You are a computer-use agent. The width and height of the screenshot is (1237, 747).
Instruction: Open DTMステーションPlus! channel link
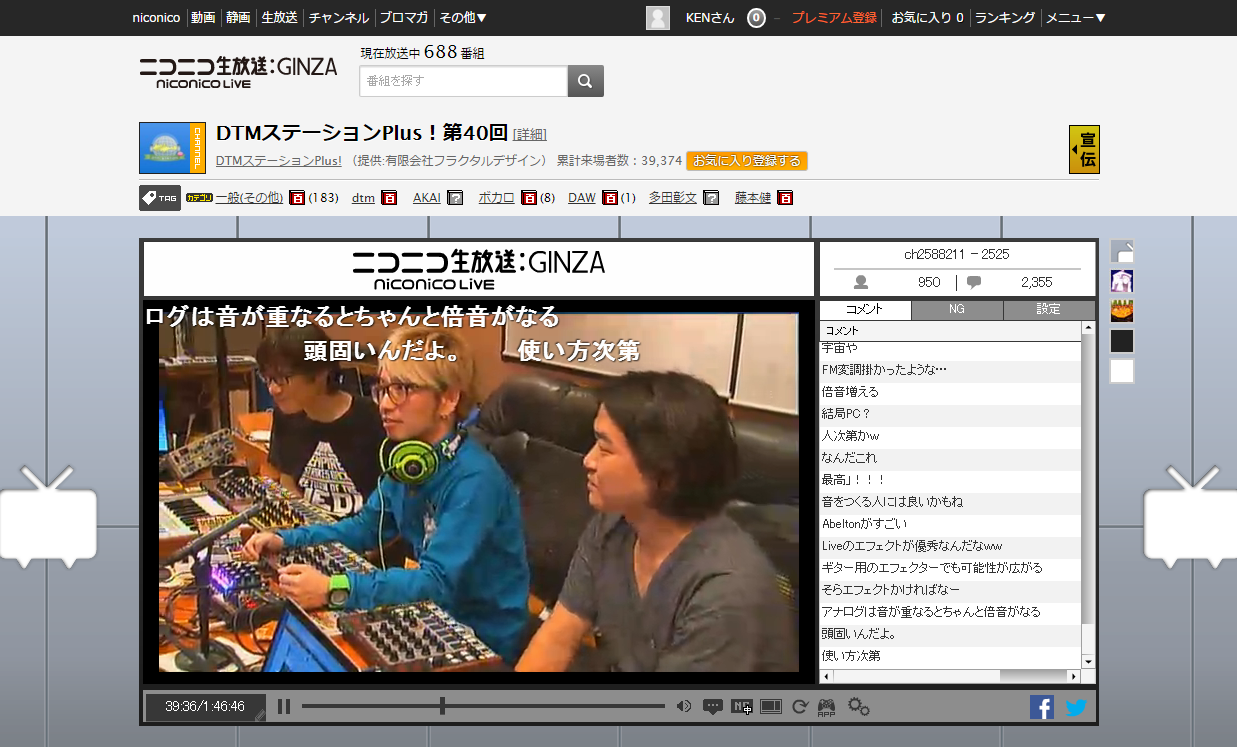(x=279, y=160)
